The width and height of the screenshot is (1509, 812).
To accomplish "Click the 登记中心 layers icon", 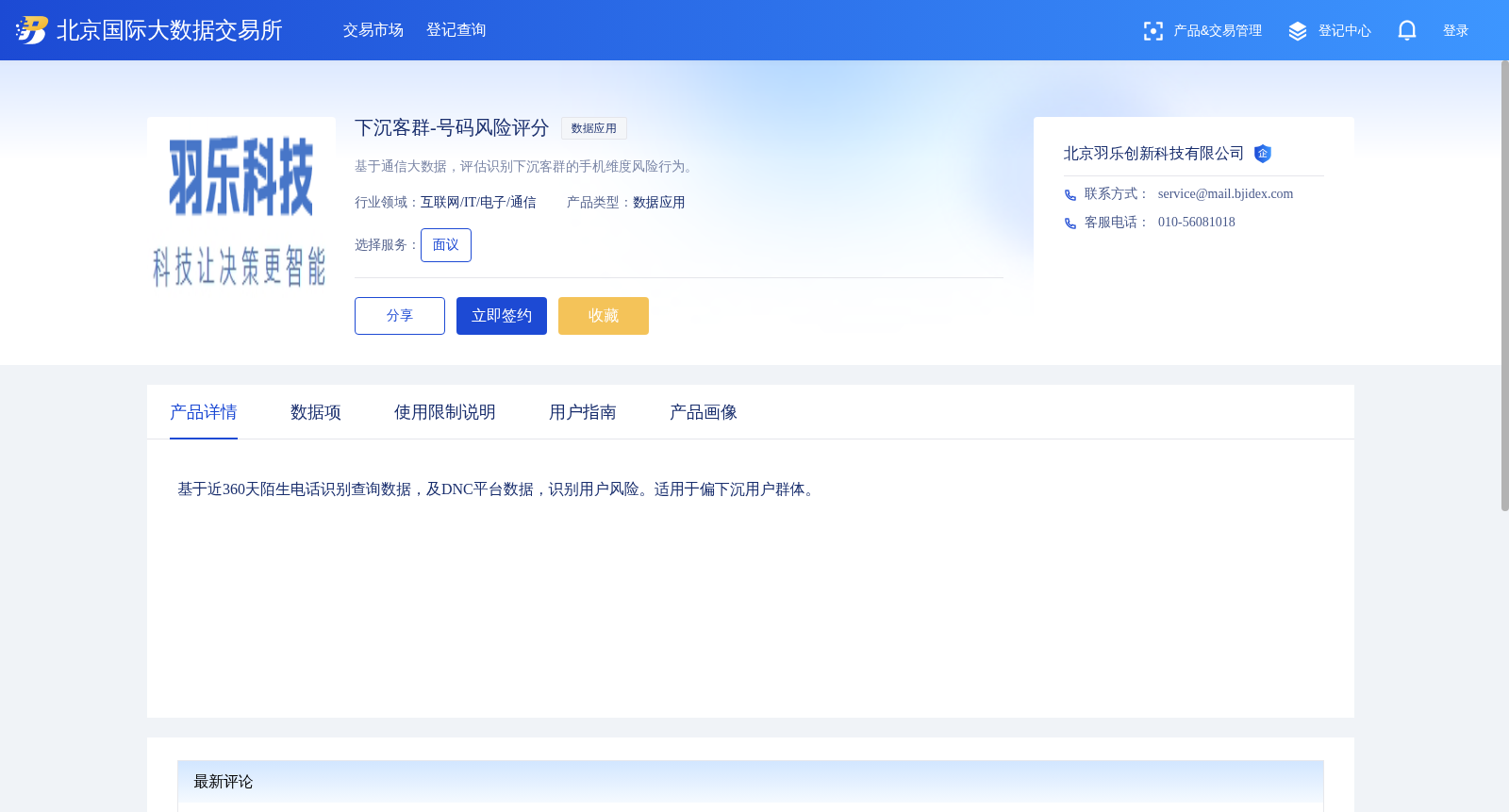I will pos(1298,31).
